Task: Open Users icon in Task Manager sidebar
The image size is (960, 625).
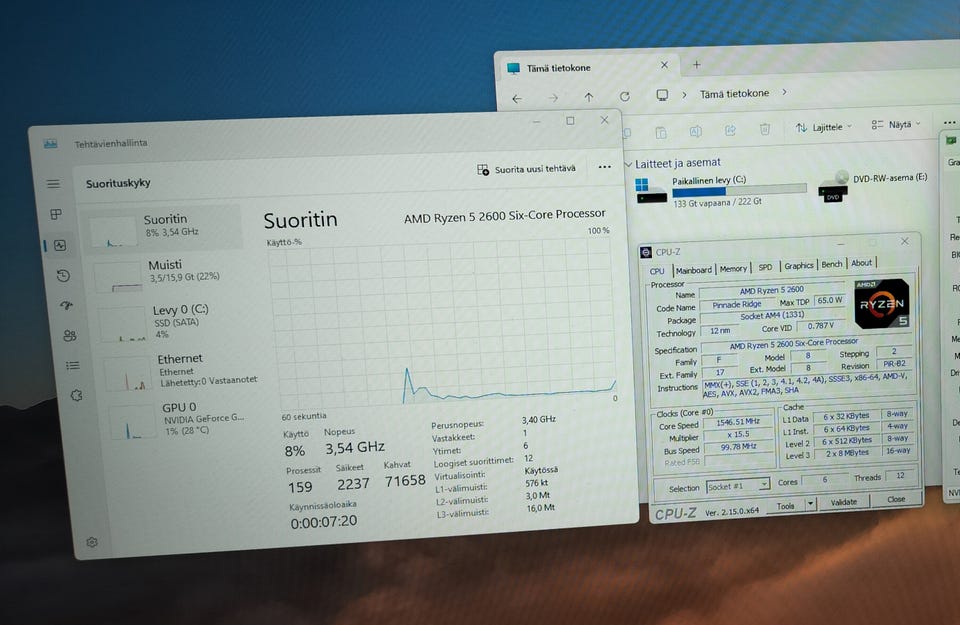Action: tap(70, 335)
